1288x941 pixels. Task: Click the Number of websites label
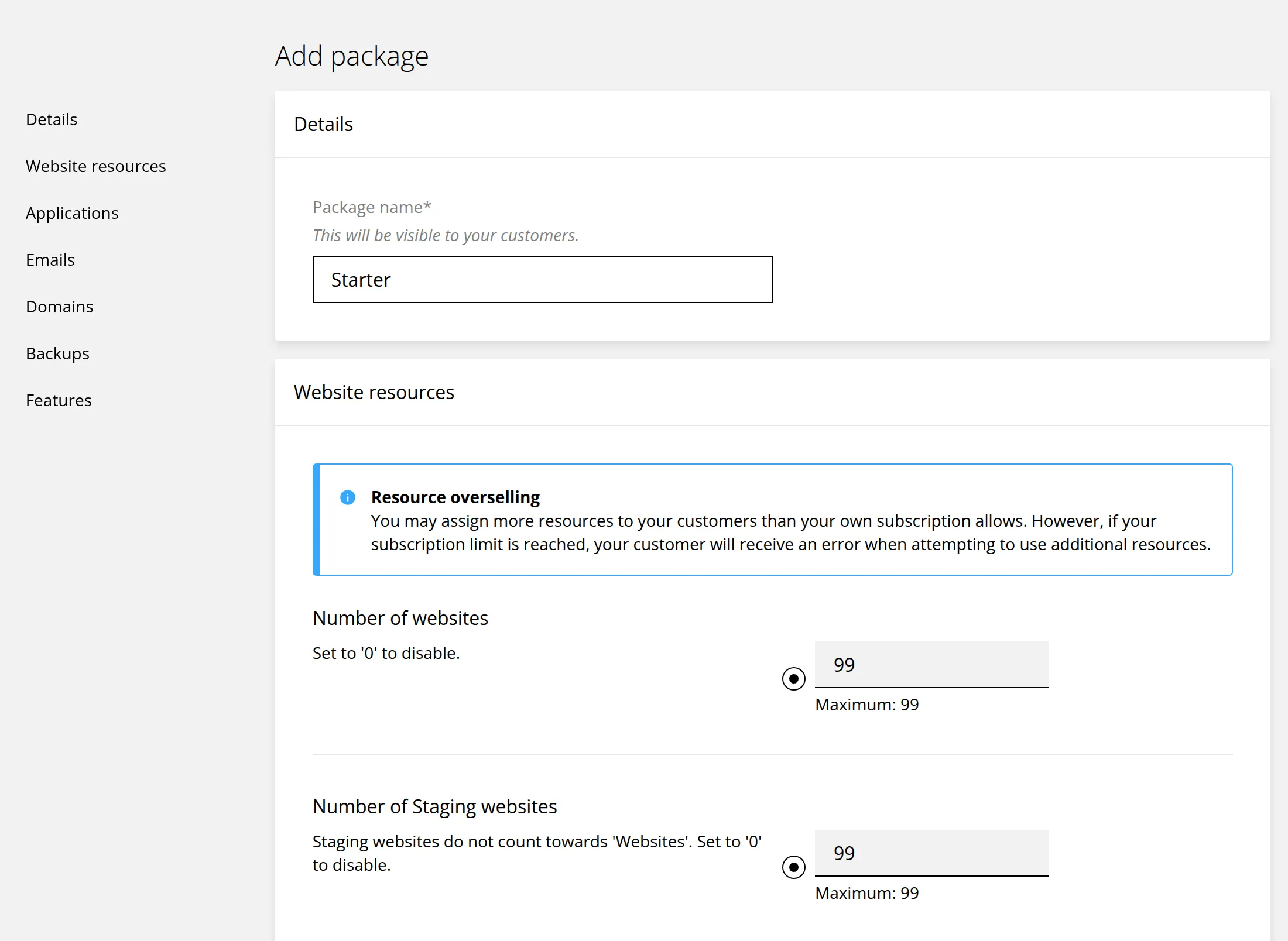400,618
